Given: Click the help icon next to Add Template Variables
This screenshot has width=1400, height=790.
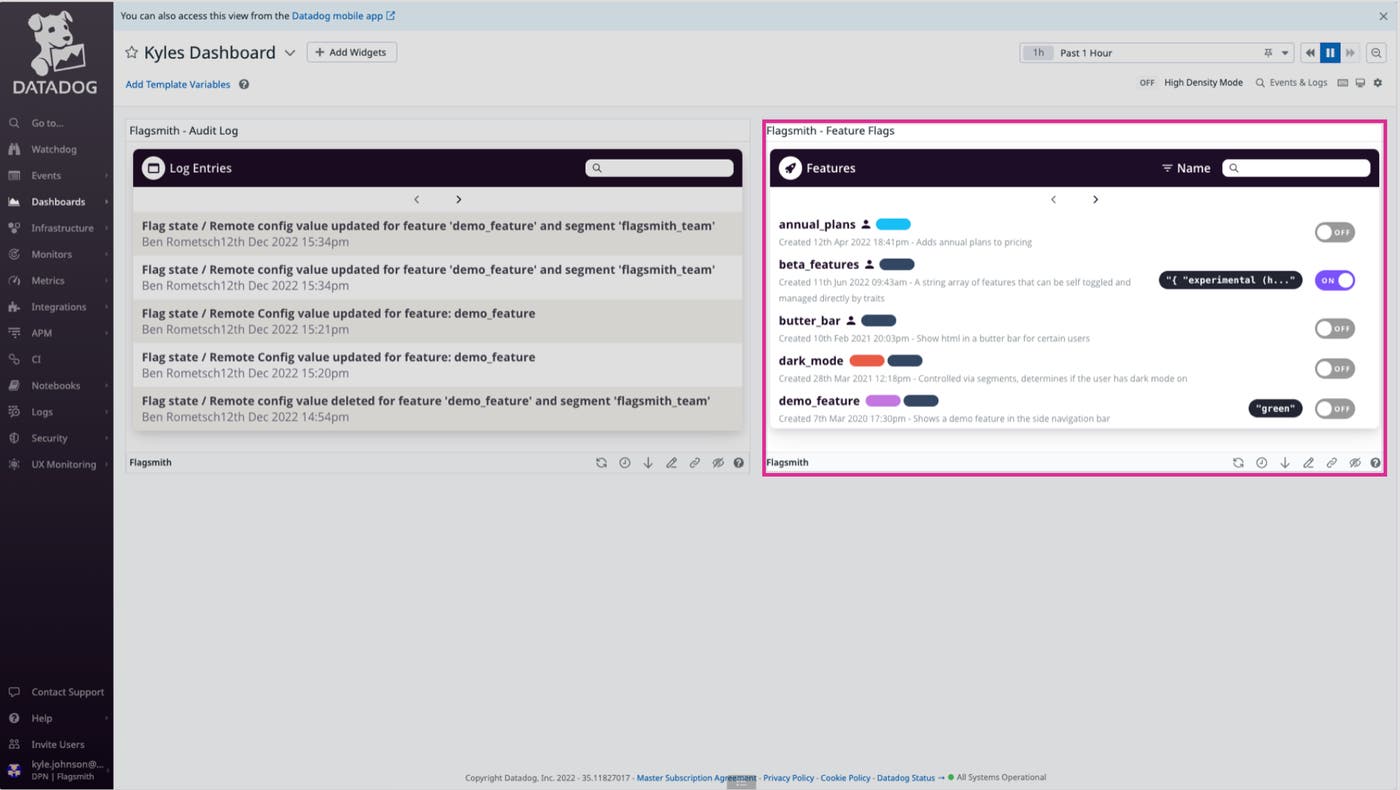Looking at the screenshot, I should point(244,85).
